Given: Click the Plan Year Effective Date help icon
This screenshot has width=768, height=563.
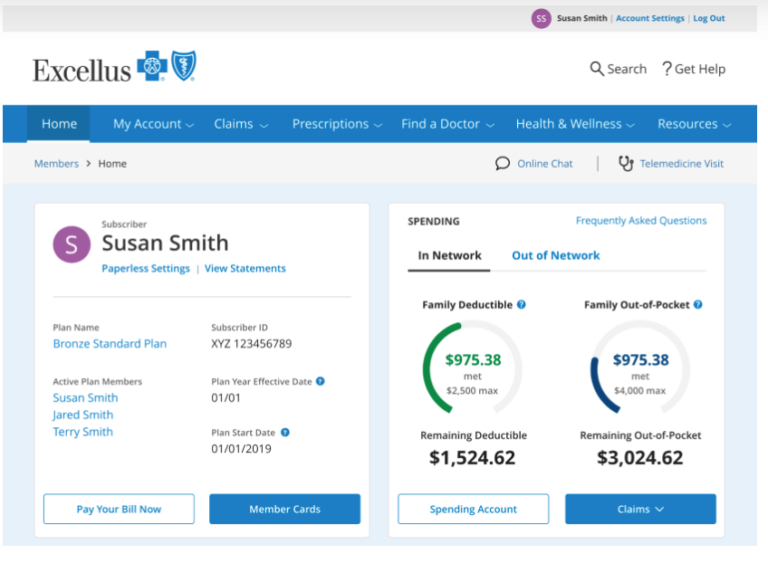Looking at the screenshot, I should point(320,381).
